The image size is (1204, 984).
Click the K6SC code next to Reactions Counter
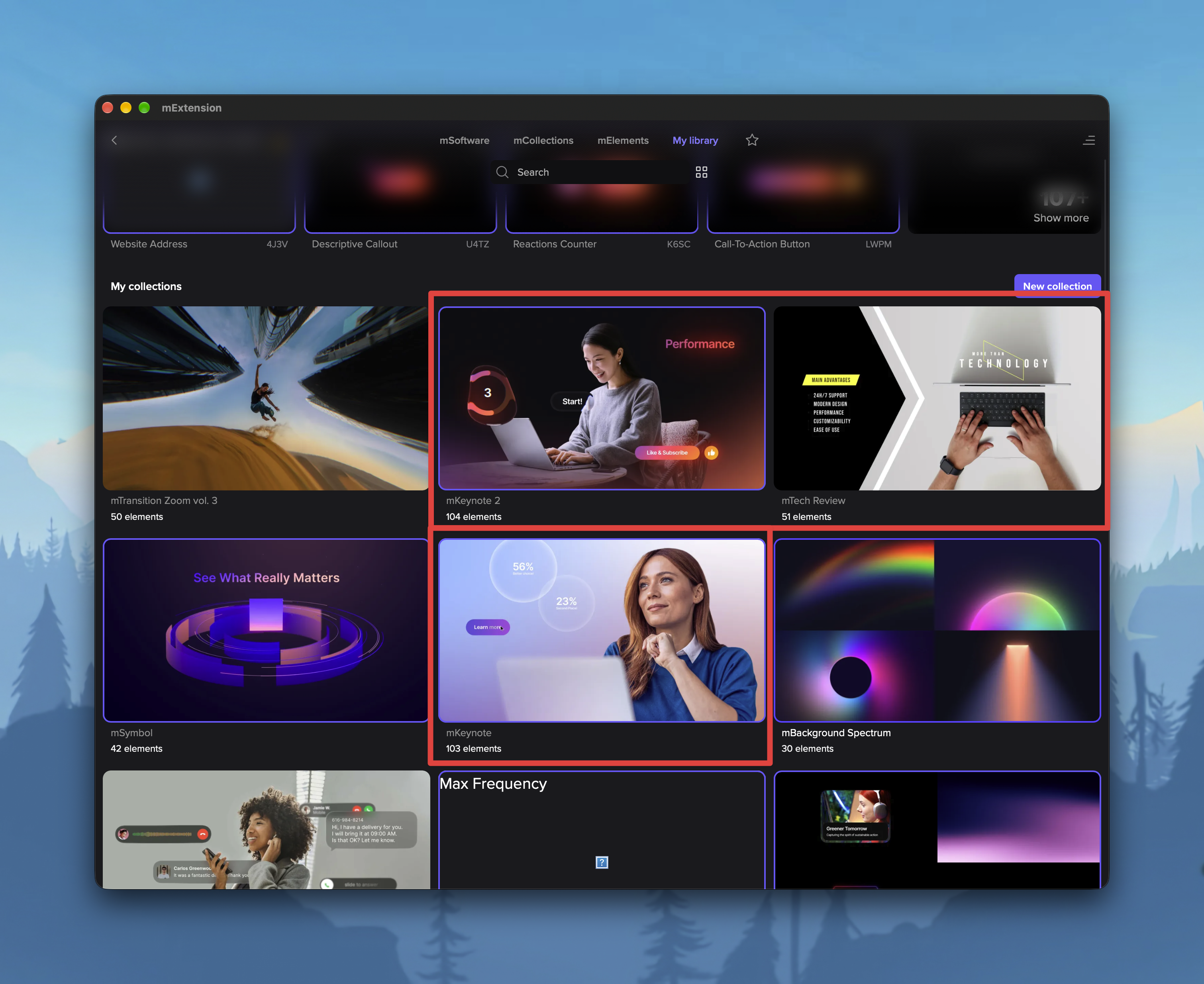coord(678,244)
